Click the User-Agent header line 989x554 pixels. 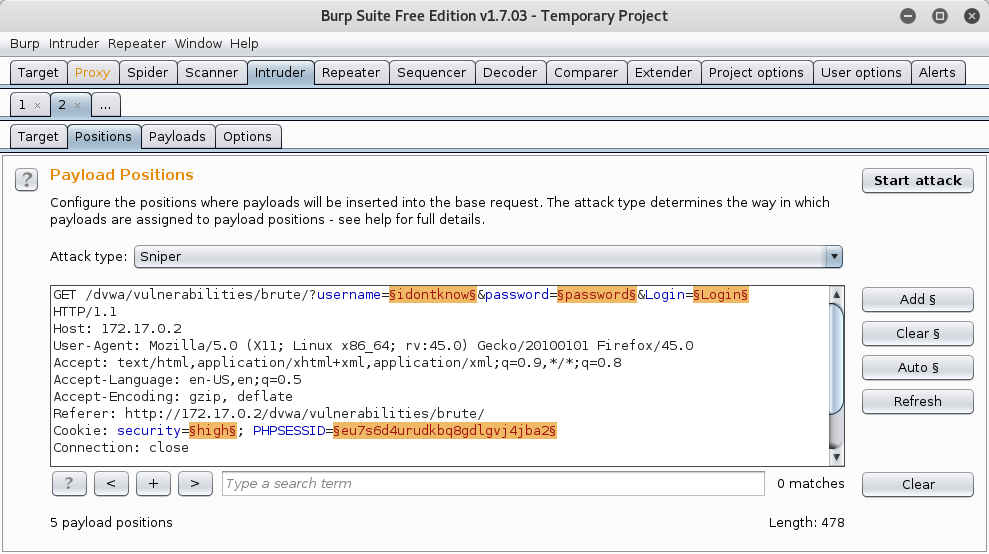373,346
